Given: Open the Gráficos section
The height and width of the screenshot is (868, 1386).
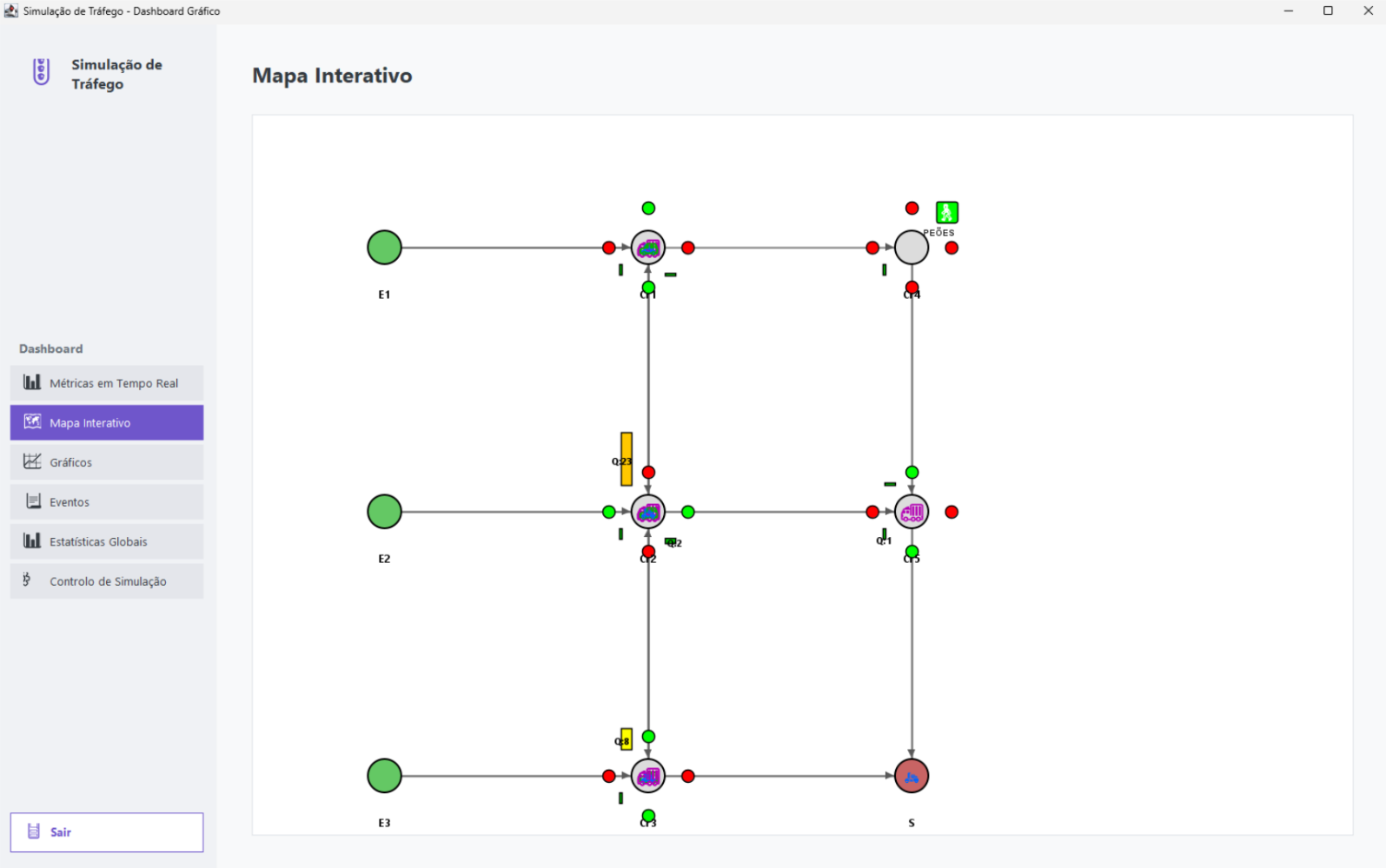Looking at the screenshot, I should [x=107, y=462].
